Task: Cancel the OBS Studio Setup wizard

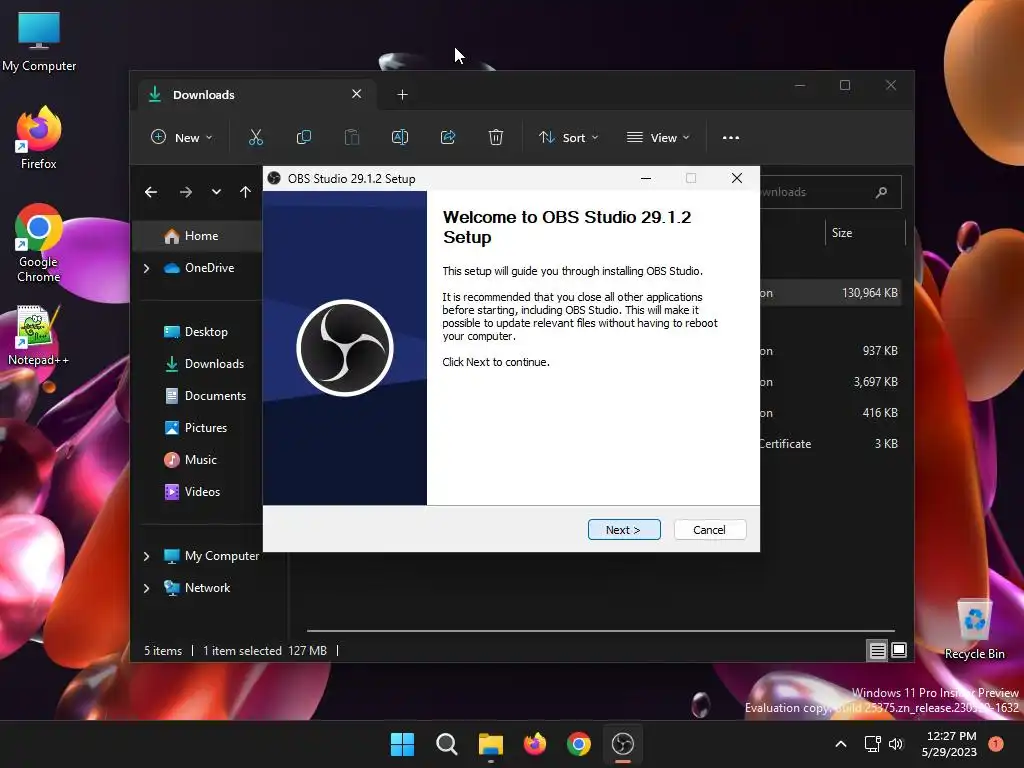Action: [x=709, y=530]
